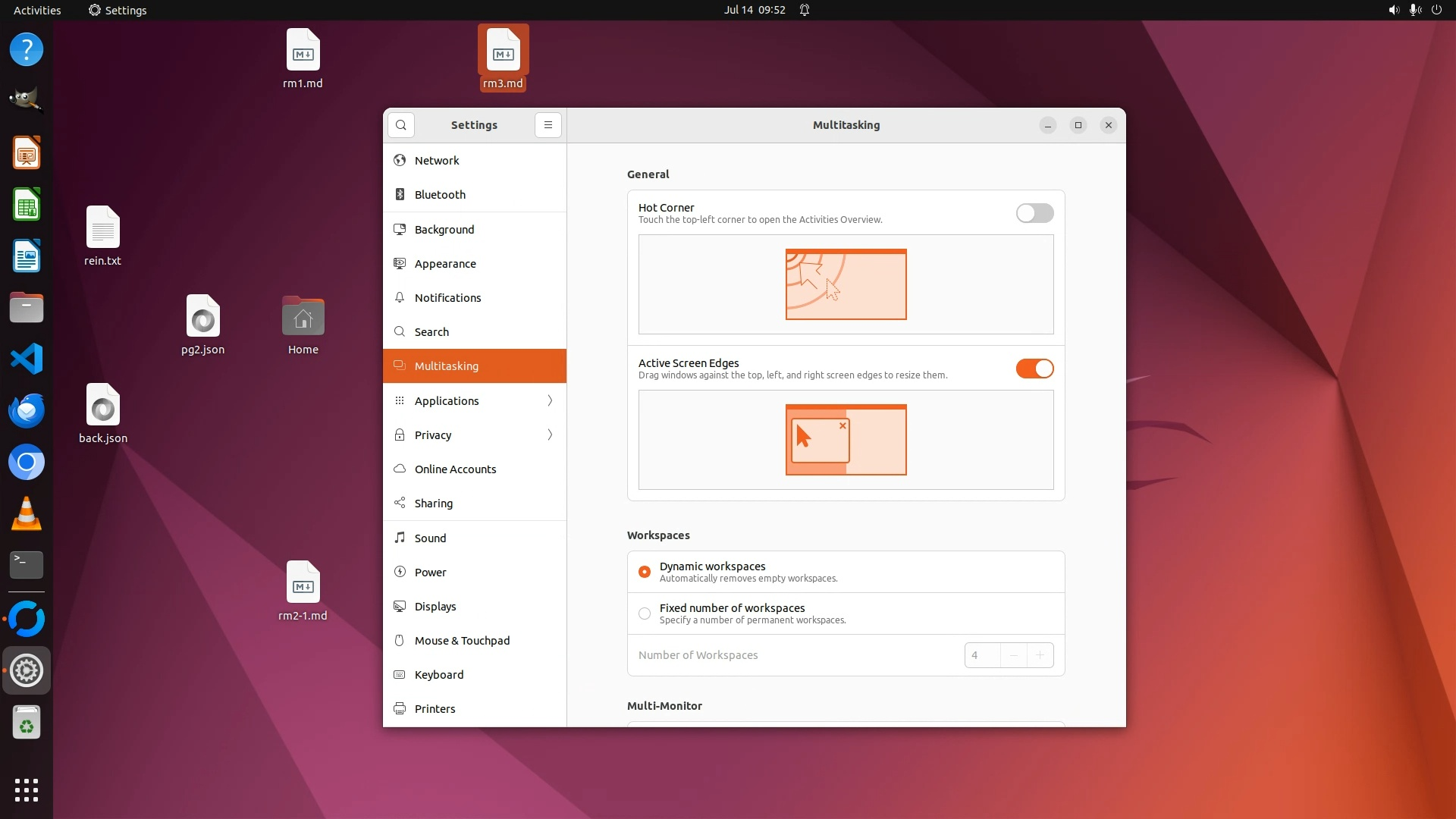Expand the Applications sidebar chevron
1456x819 pixels.
[x=550, y=400]
